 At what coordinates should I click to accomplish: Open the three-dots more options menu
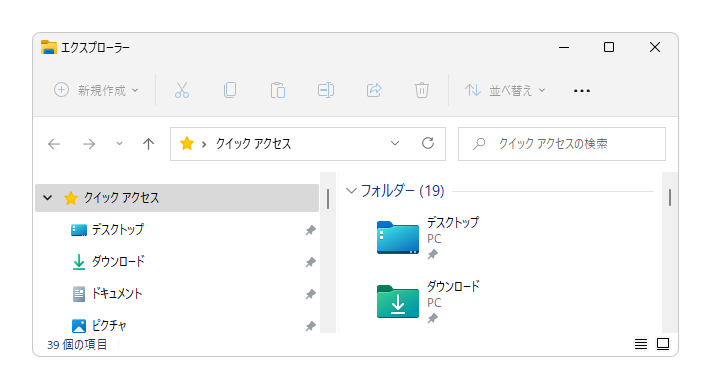click(x=581, y=91)
